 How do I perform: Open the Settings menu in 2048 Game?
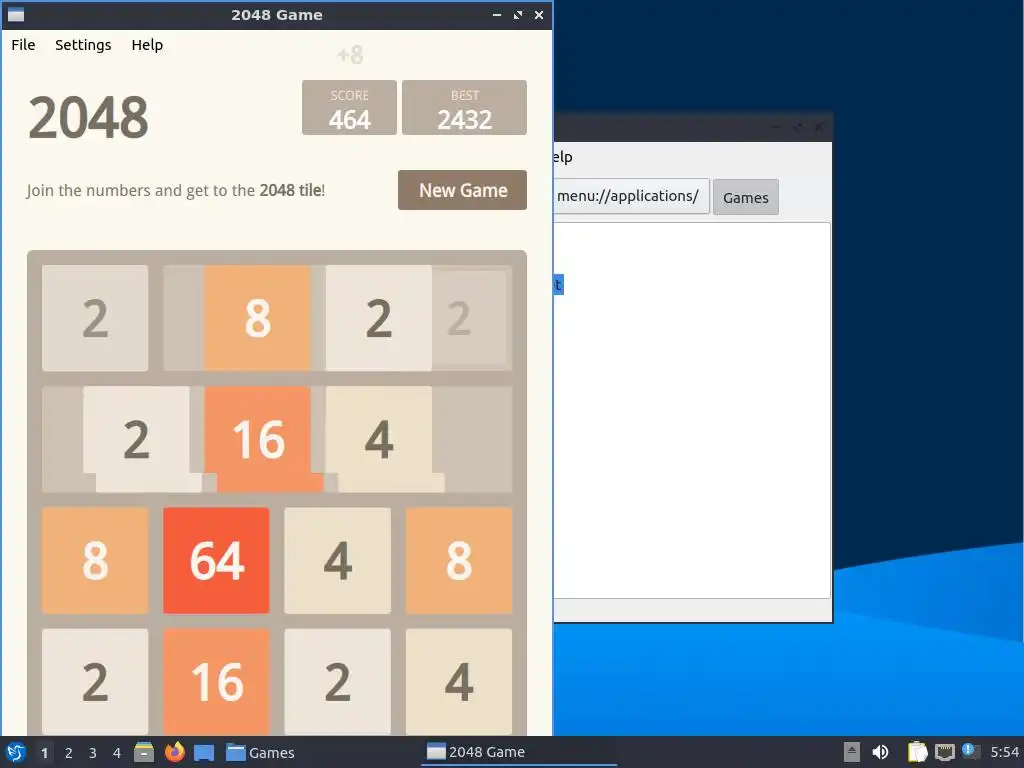pyautogui.click(x=83, y=44)
